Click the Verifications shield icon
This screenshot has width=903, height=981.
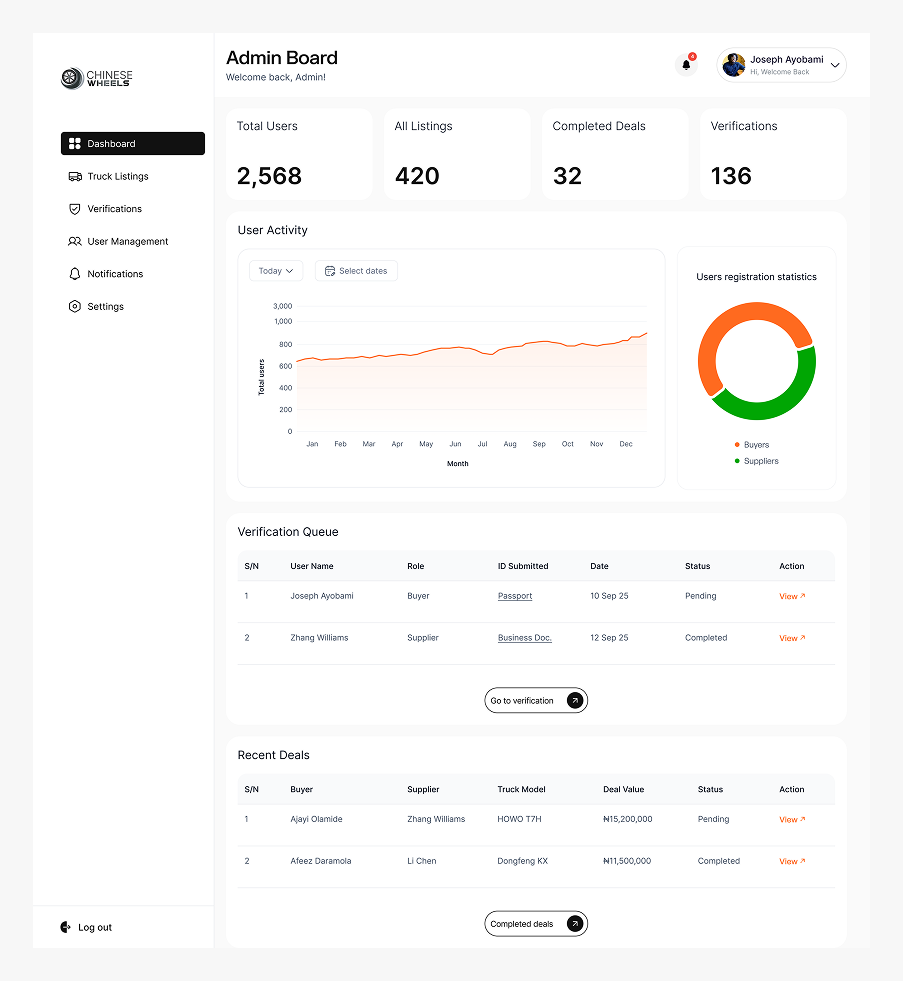click(74, 209)
